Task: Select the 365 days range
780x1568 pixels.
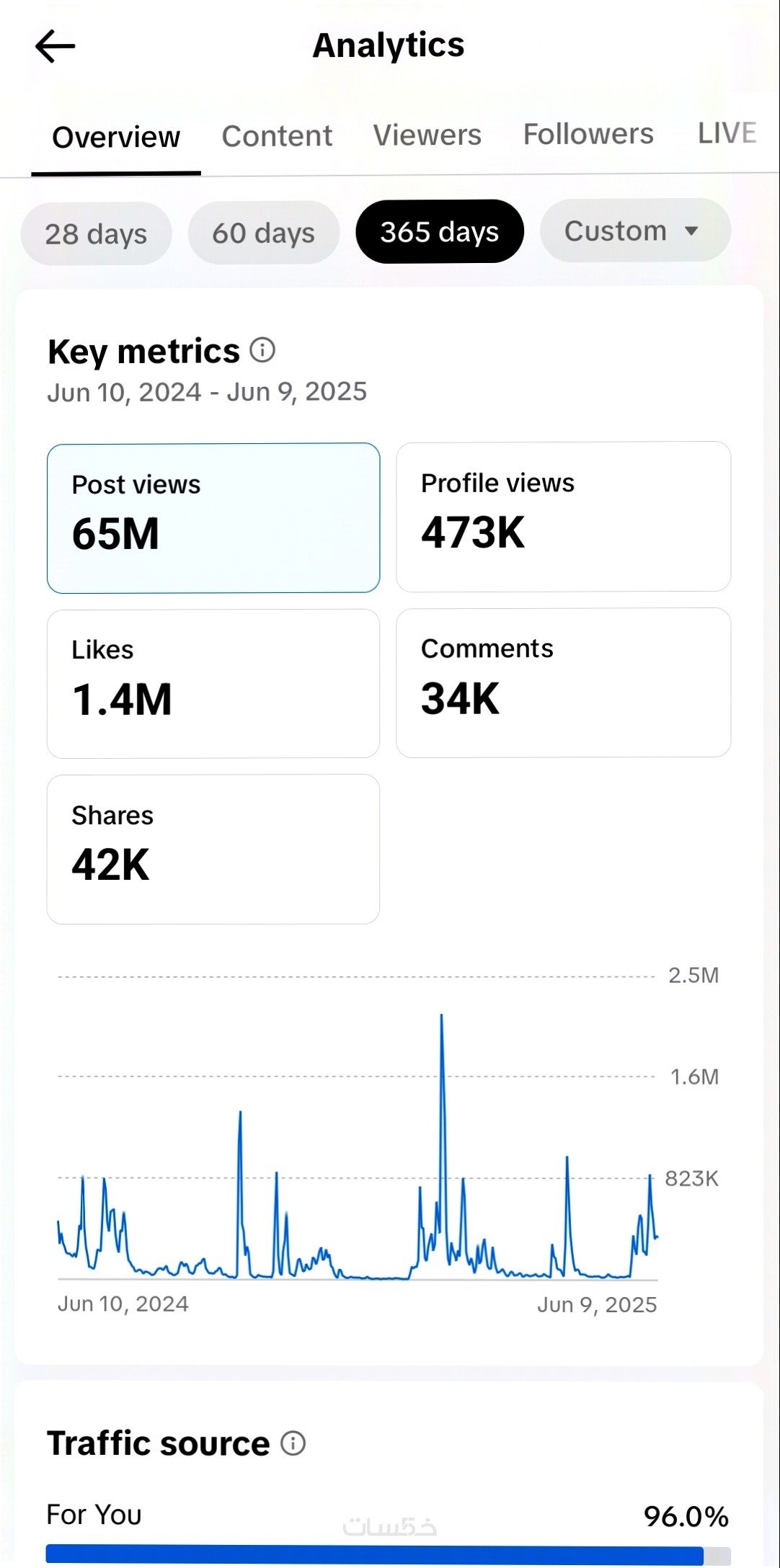Action: point(439,232)
